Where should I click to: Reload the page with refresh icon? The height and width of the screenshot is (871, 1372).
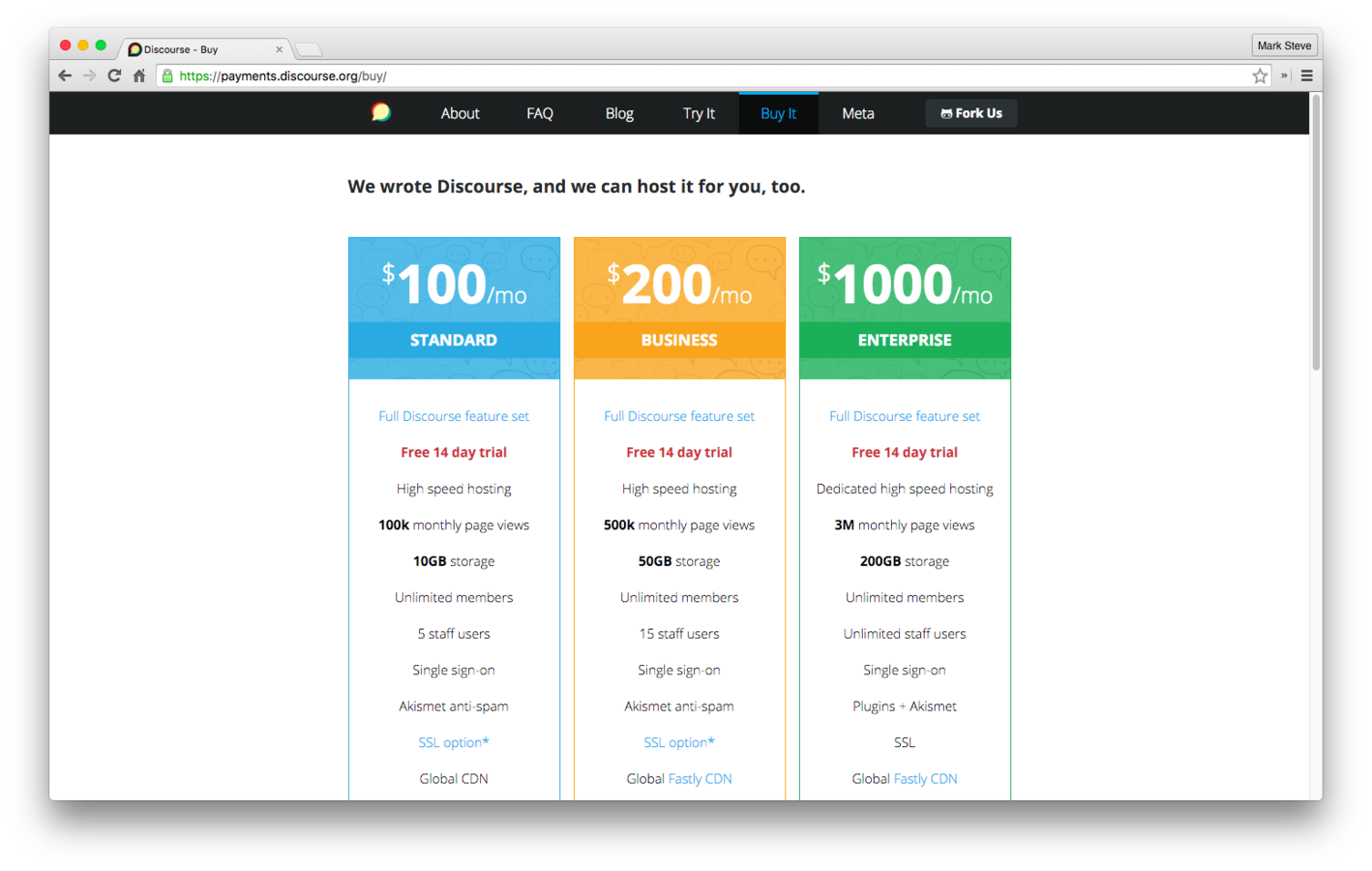tap(114, 75)
